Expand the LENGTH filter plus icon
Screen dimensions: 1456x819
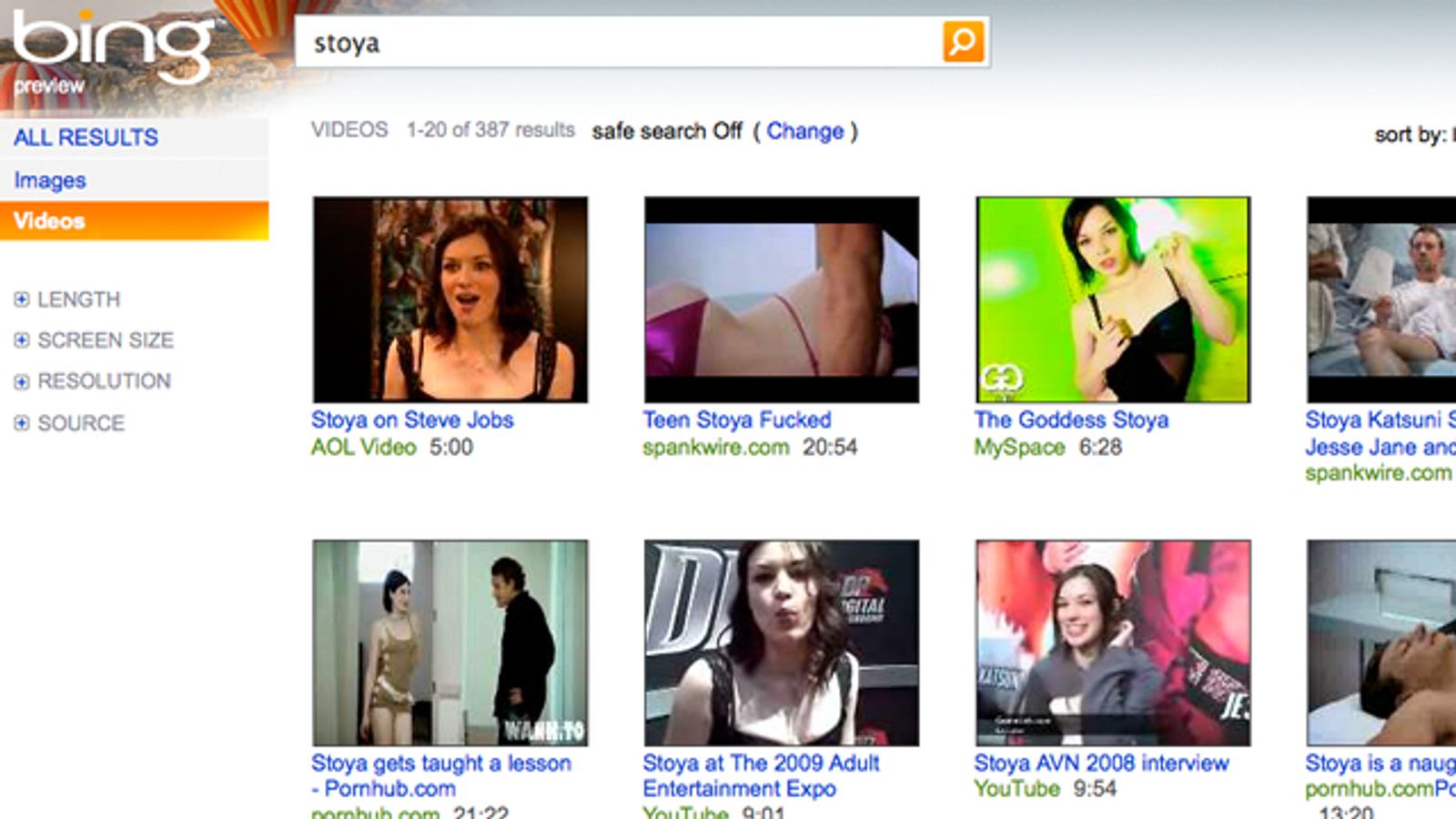(x=22, y=299)
